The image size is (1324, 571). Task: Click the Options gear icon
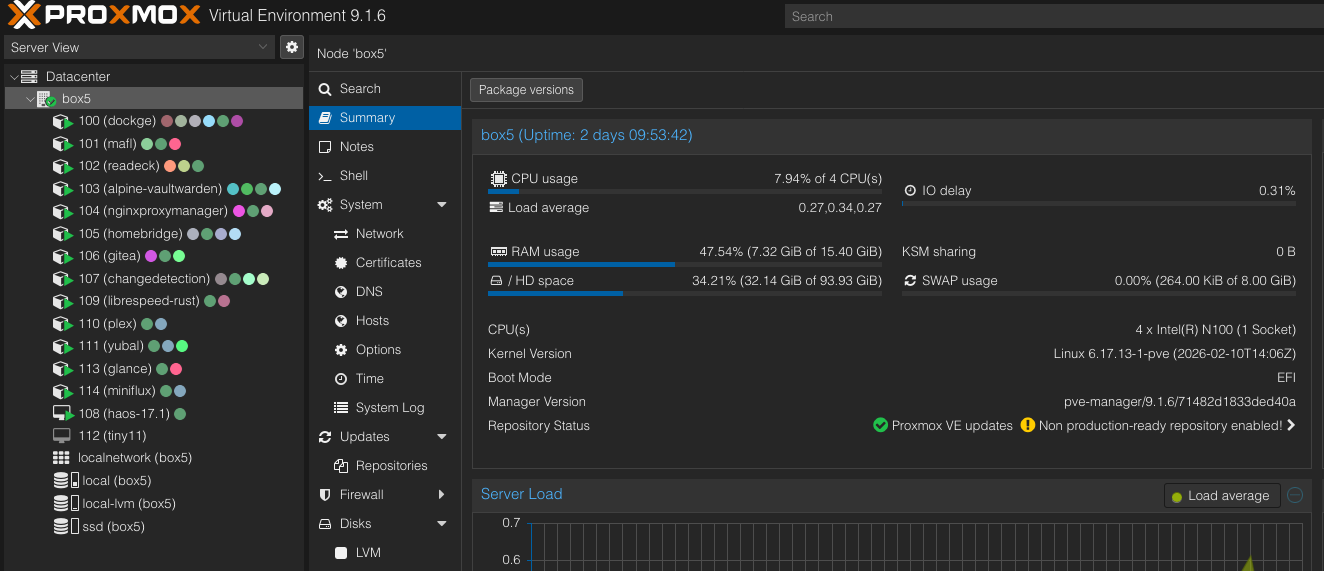tap(340, 350)
